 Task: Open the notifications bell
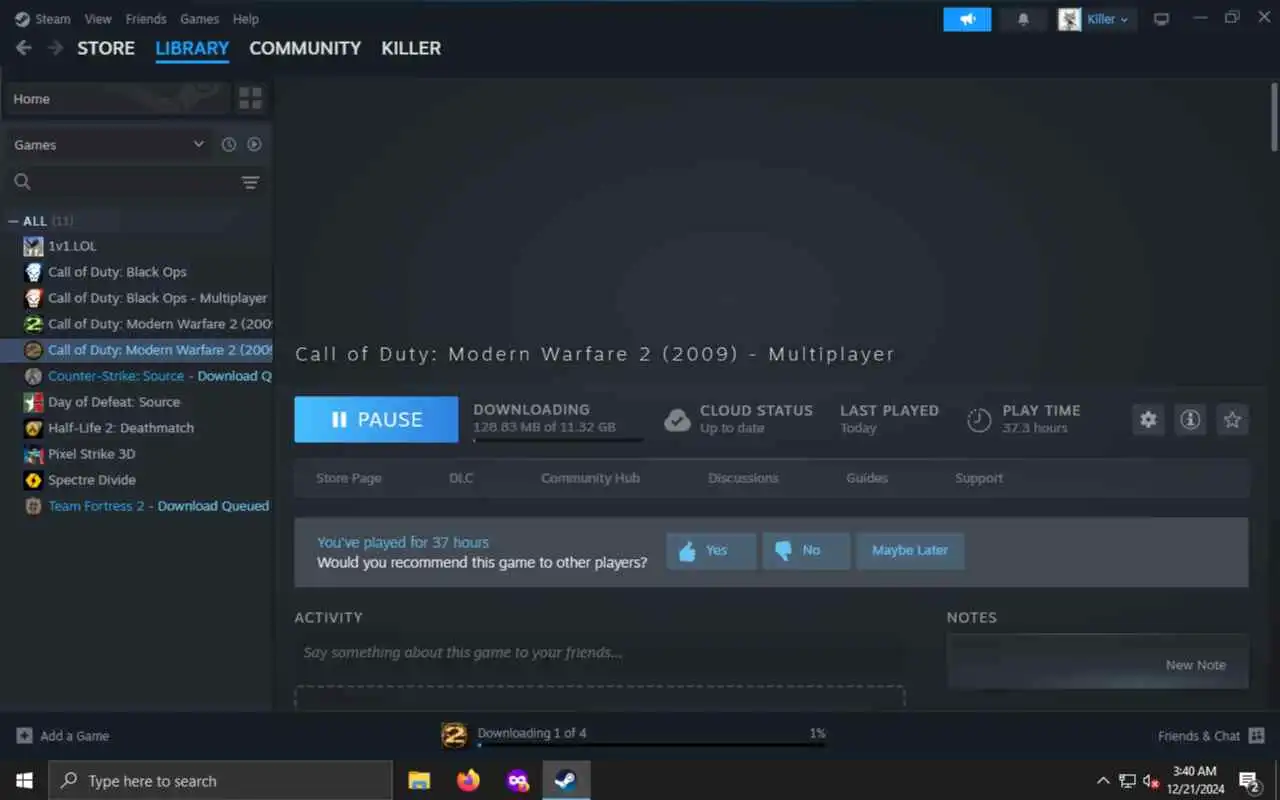(x=1023, y=19)
